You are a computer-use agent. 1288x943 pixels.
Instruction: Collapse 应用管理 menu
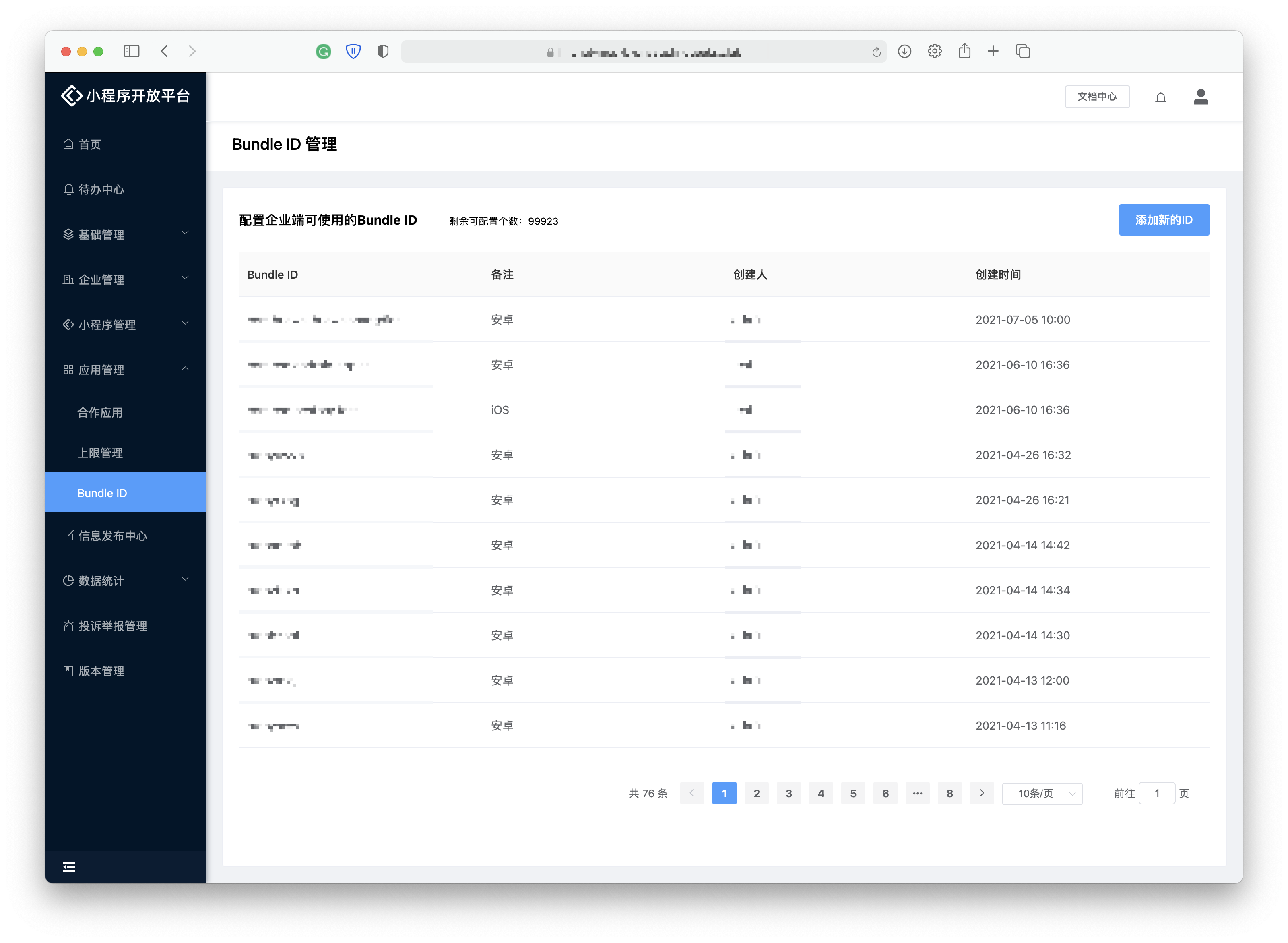tap(126, 370)
